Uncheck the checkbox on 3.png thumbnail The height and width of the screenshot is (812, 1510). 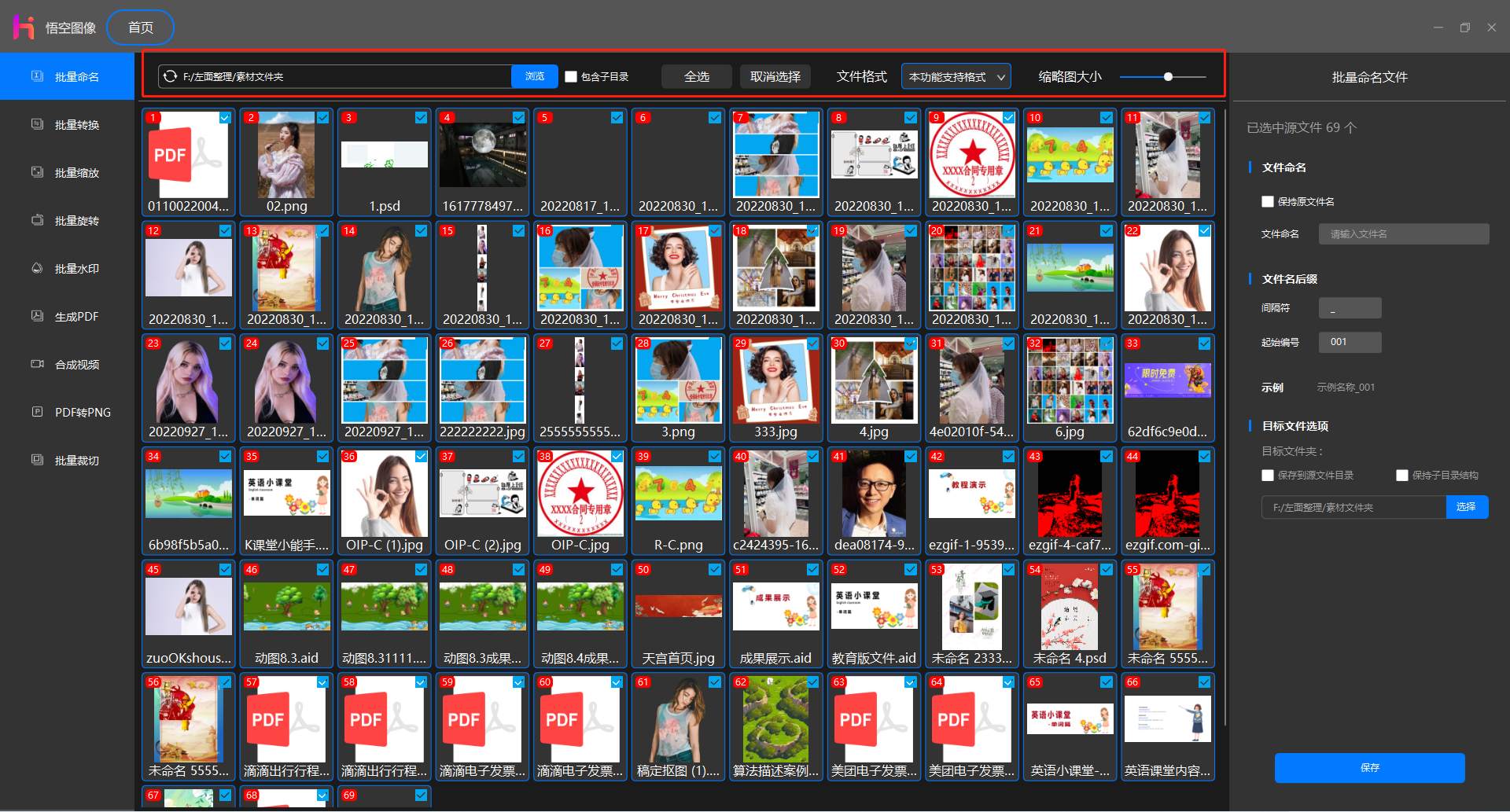[714, 344]
